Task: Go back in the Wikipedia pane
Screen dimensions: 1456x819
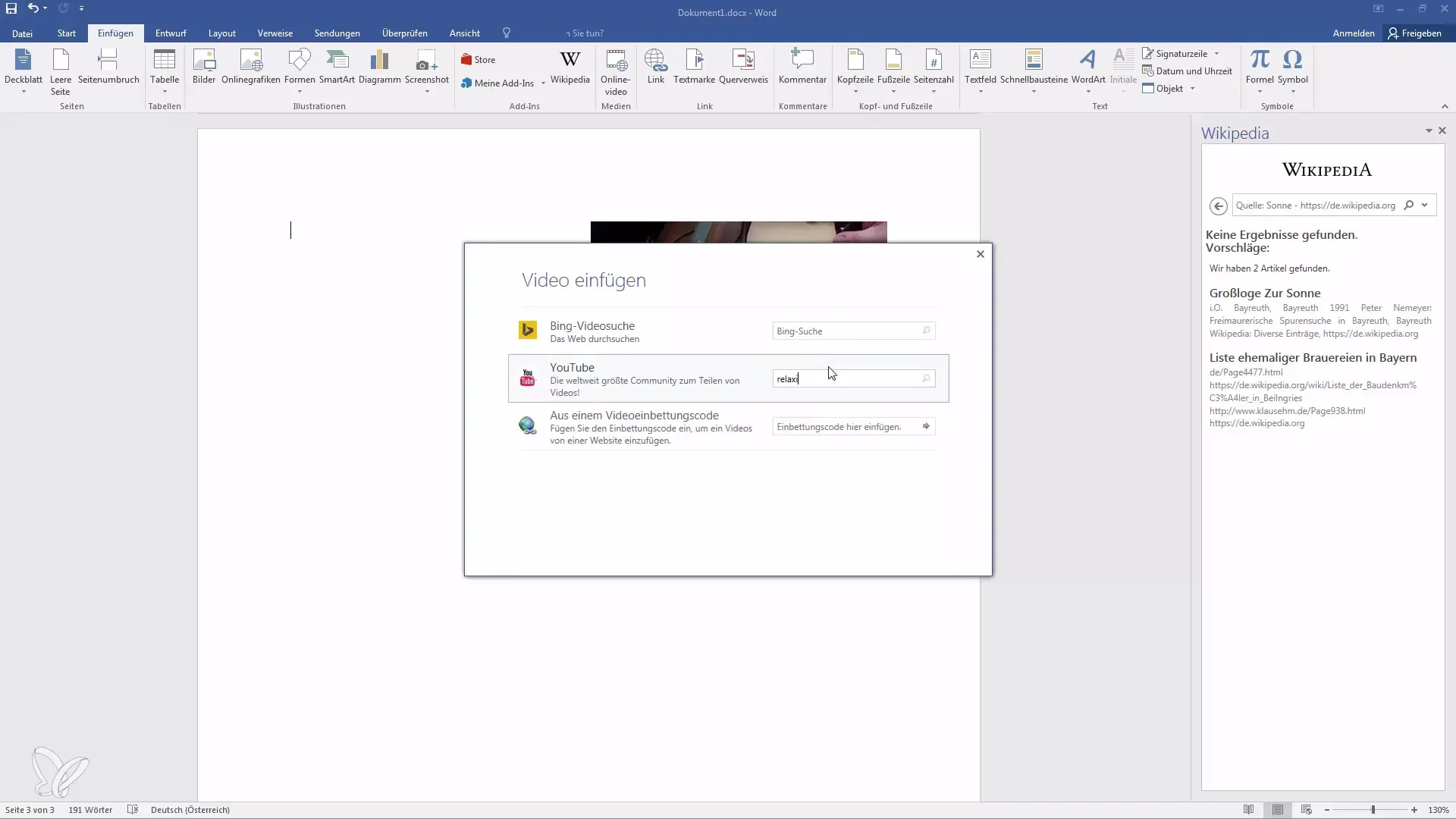Action: pos(1218,206)
